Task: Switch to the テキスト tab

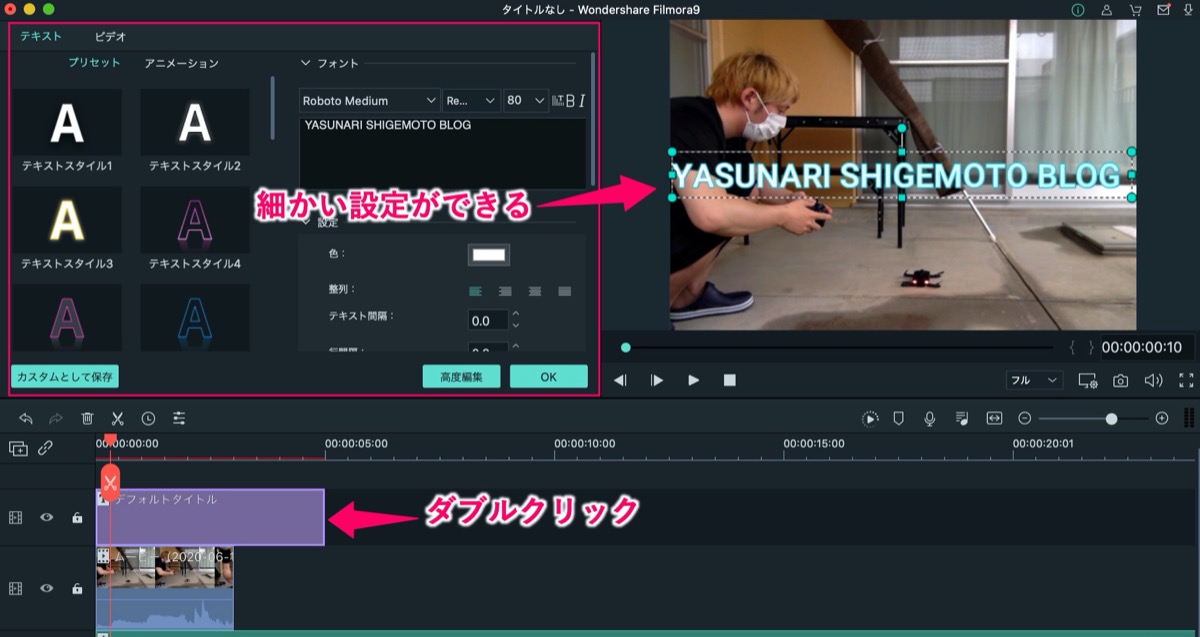Action: click(x=41, y=36)
